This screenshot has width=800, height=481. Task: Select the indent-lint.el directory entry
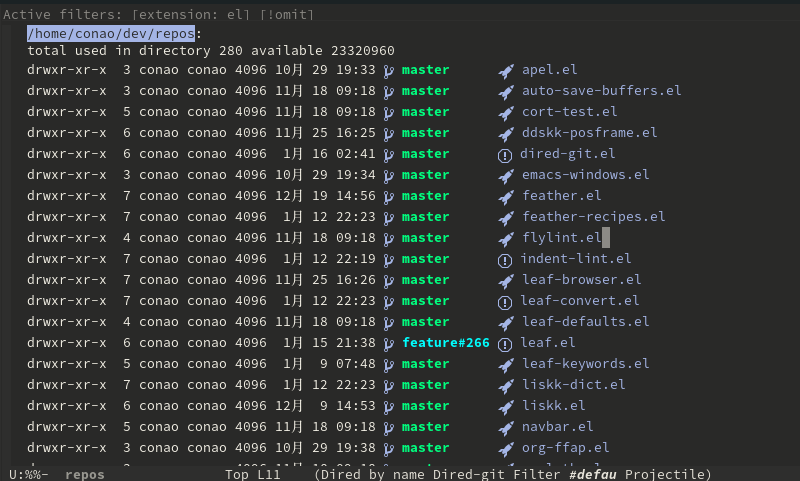pyautogui.click(x=576, y=258)
